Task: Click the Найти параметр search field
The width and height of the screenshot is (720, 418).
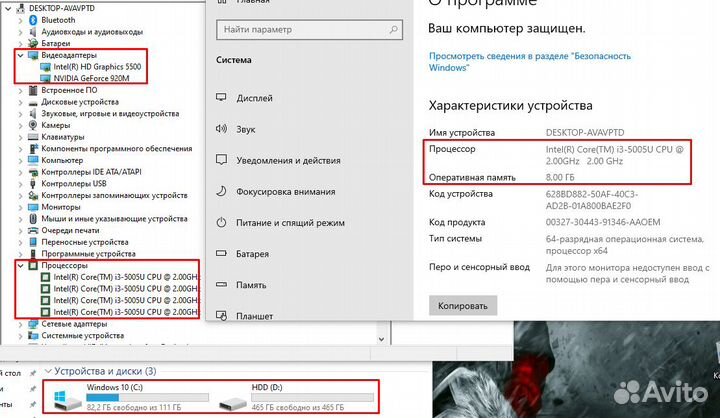Action: [x=309, y=30]
